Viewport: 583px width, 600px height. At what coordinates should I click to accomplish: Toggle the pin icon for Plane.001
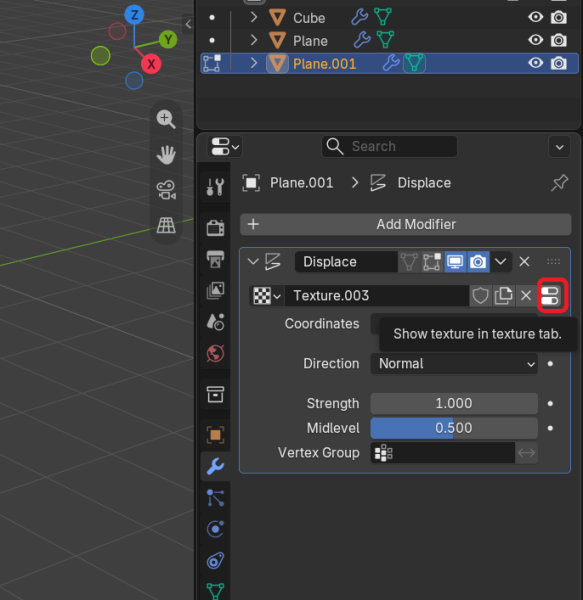click(559, 183)
